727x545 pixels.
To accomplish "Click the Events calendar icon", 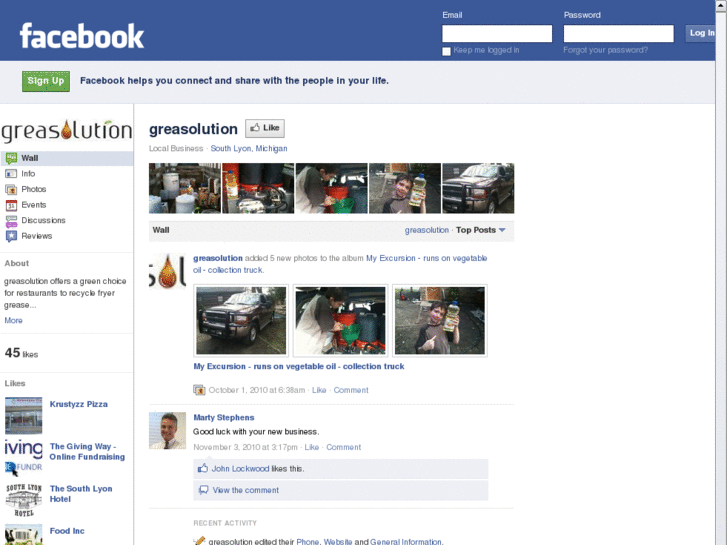I will click(11, 205).
